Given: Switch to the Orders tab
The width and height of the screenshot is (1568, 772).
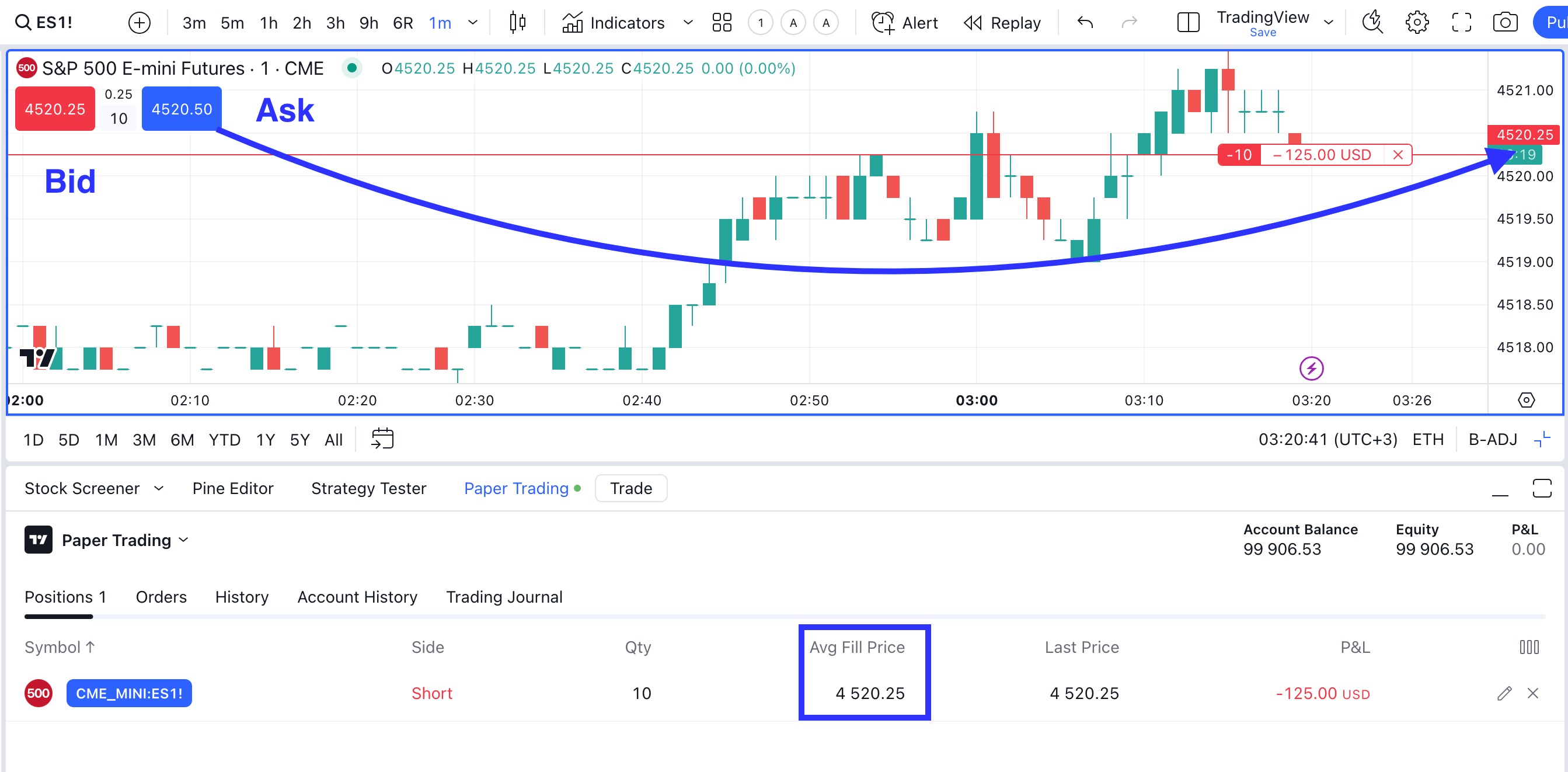Looking at the screenshot, I should (161, 597).
